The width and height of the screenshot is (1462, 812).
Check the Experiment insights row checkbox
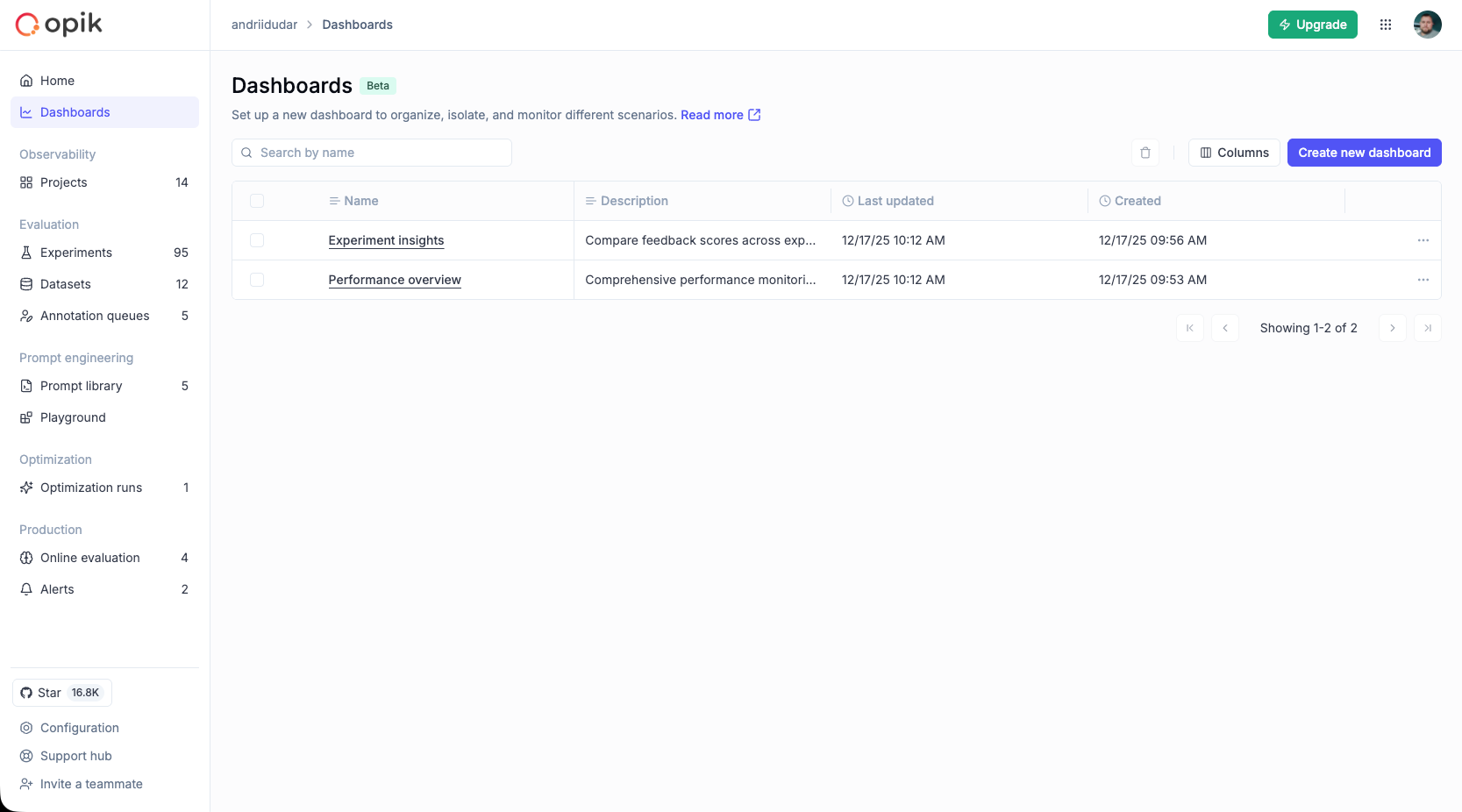coord(257,240)
